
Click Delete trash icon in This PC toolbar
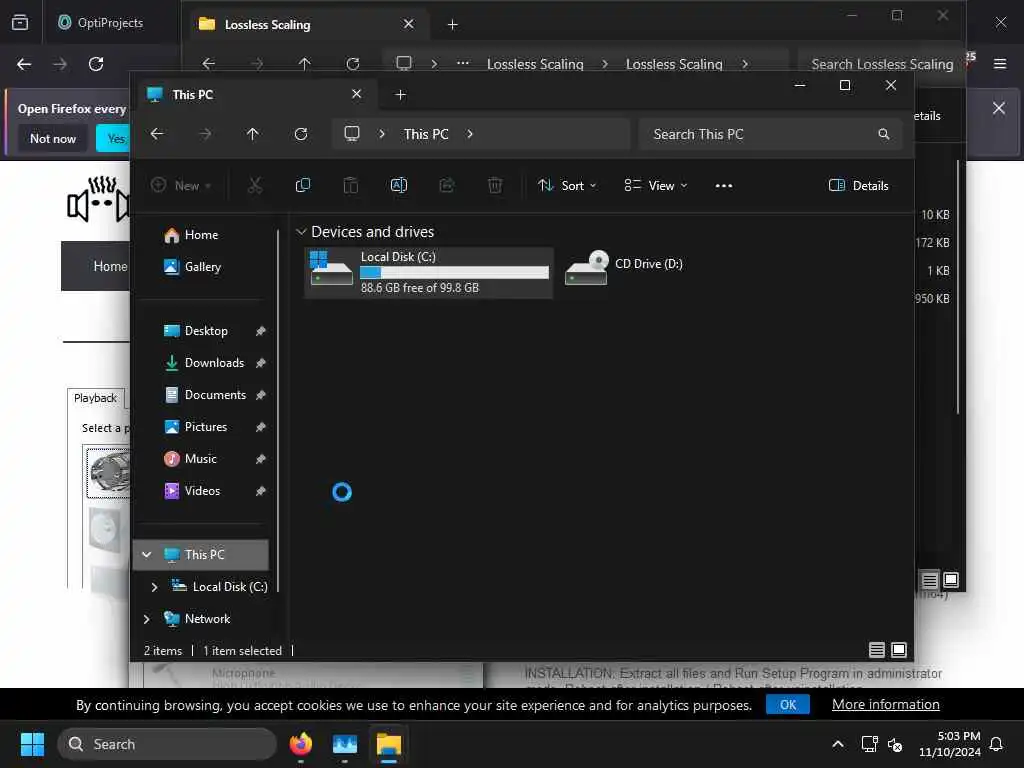point(495,185)
